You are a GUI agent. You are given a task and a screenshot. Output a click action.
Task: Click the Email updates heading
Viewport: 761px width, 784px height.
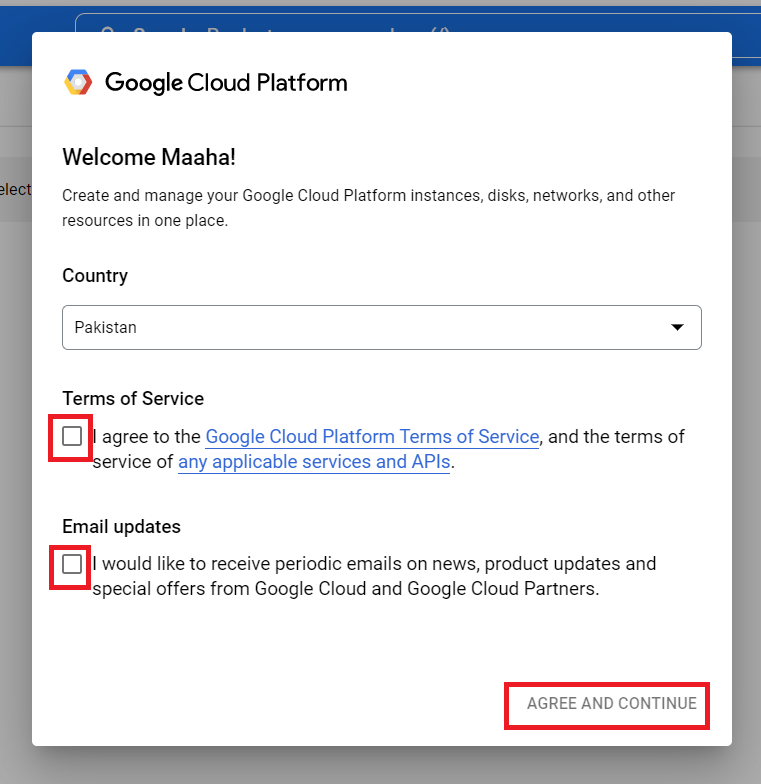point(122,526)
